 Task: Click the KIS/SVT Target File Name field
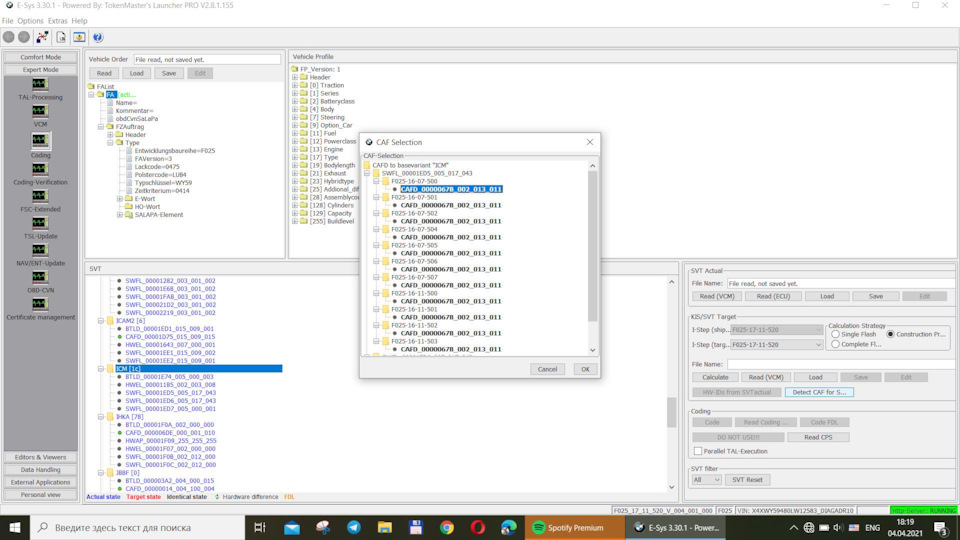[842, 364]
